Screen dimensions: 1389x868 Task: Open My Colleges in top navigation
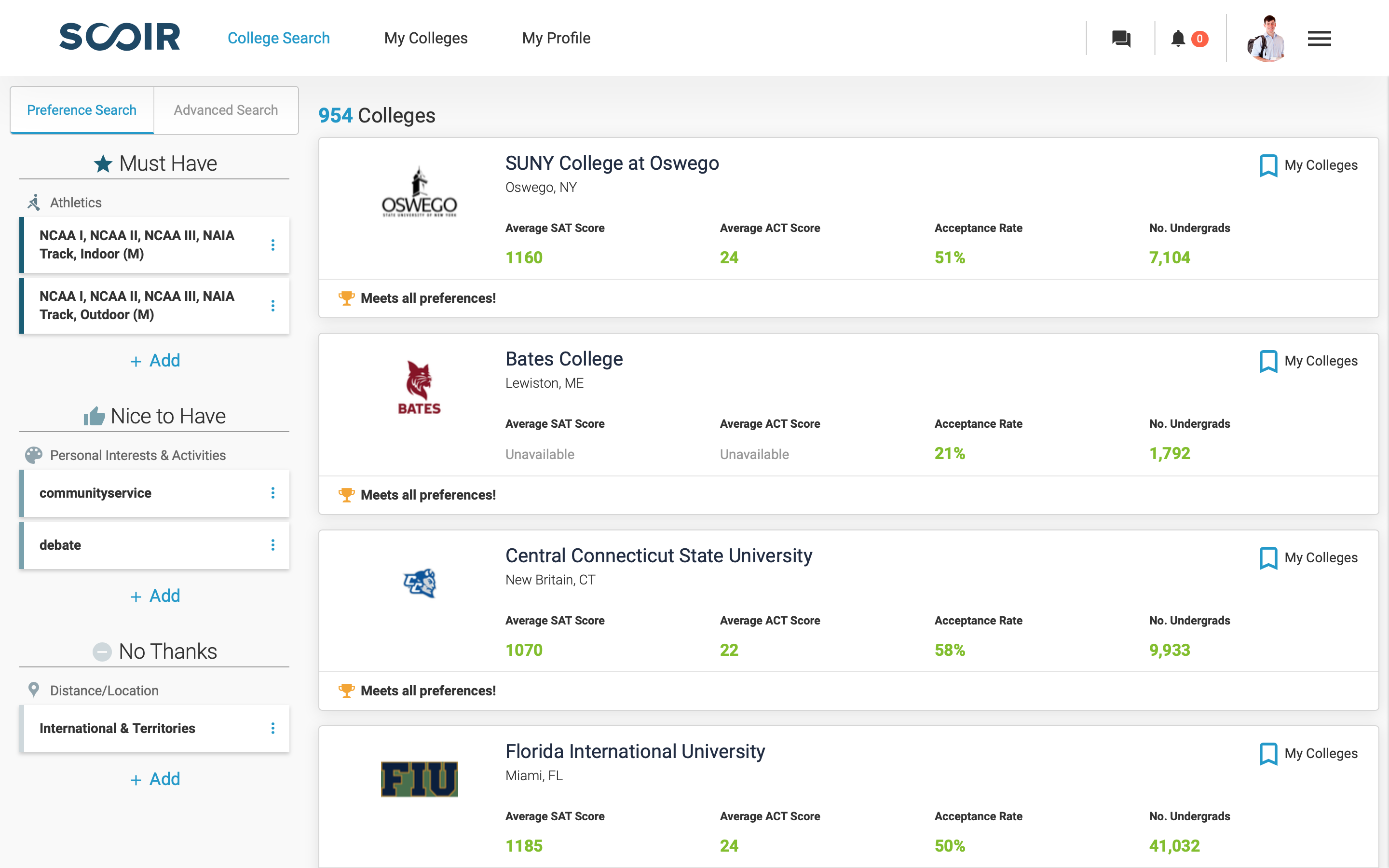click(426, 38)
